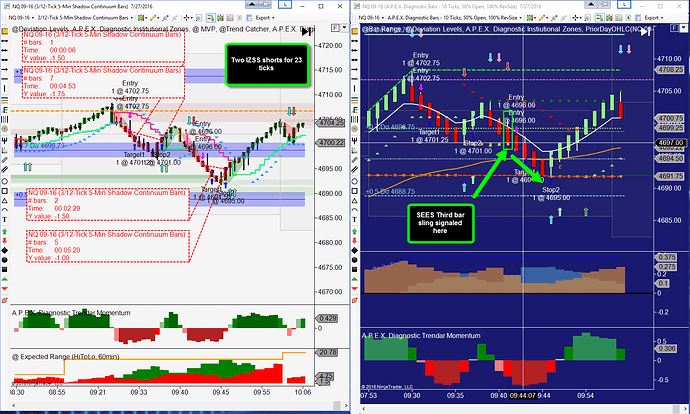Toggle the F button on right chart panel
The width and height of the screenshot is (690, 414).
click(x=675, y=28)
